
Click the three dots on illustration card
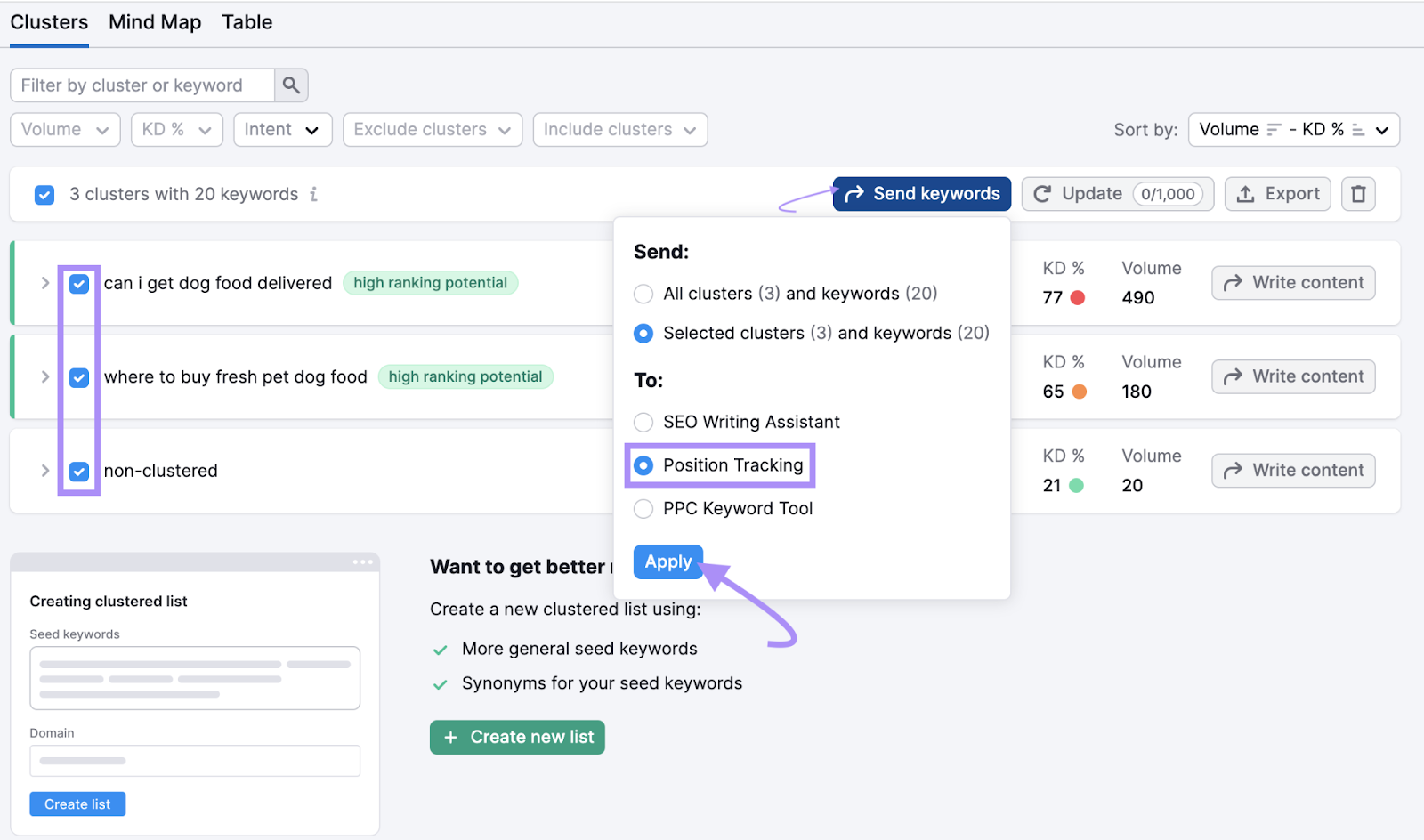pyautogui.click(x=362, y=562)
